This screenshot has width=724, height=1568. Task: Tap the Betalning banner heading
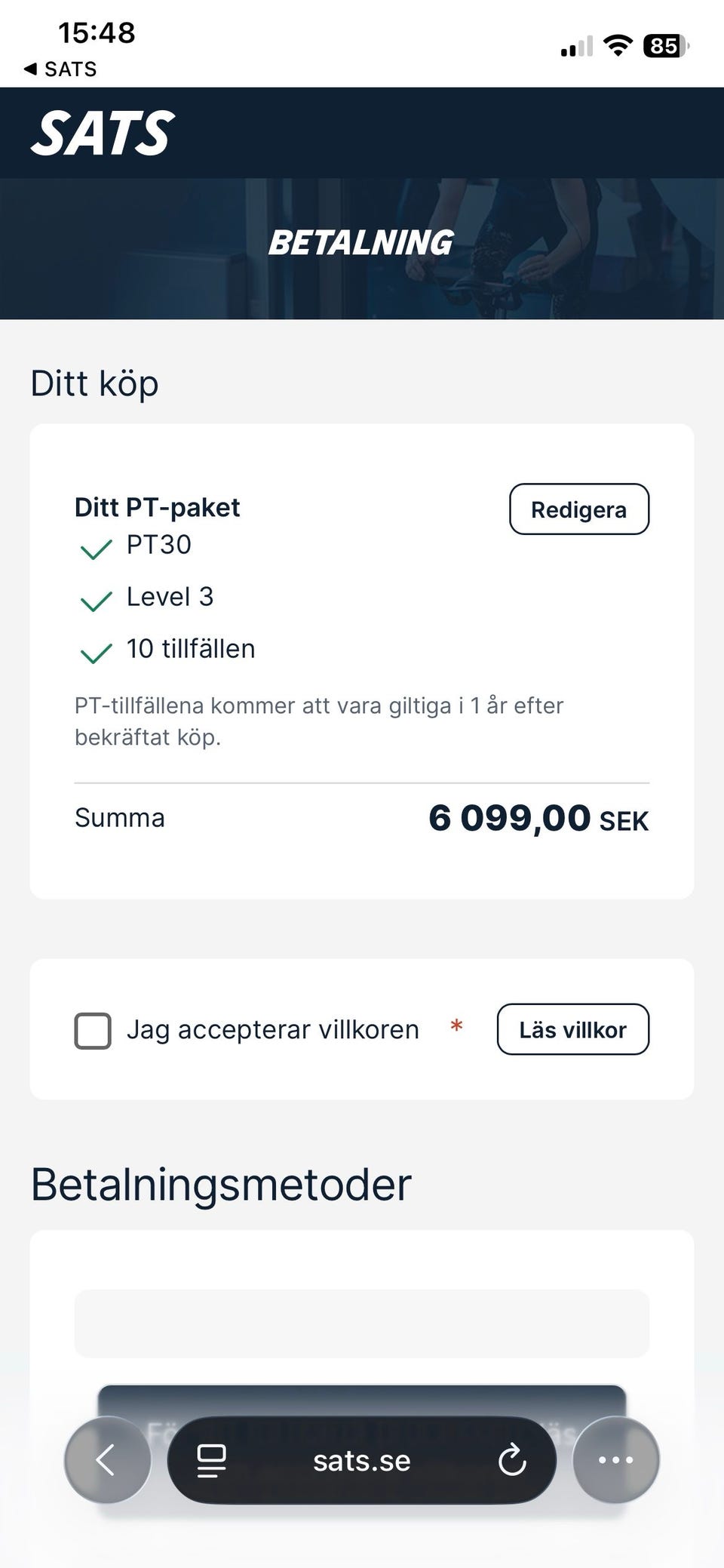click(x=361, y=243)
